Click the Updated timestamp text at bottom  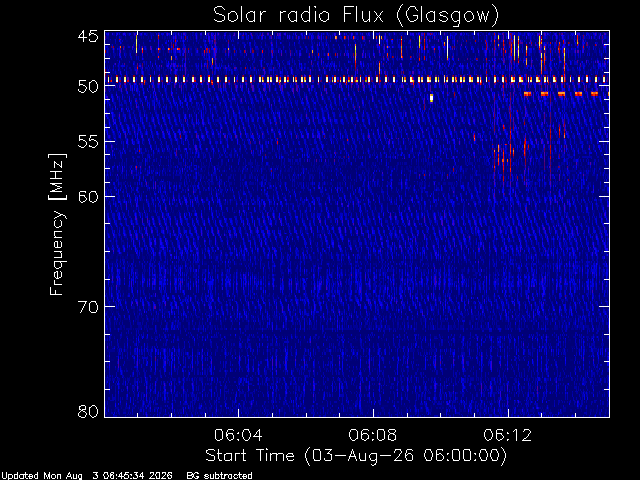[87, 476]
